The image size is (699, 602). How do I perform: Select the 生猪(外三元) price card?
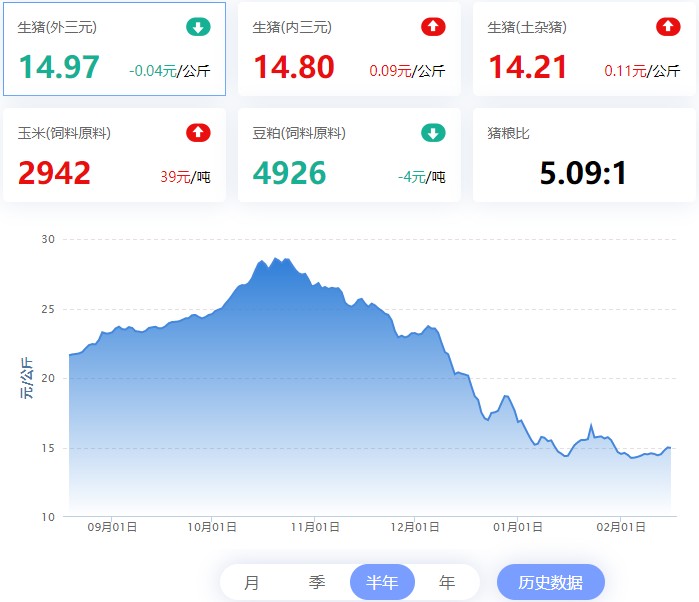pos(115,49)
